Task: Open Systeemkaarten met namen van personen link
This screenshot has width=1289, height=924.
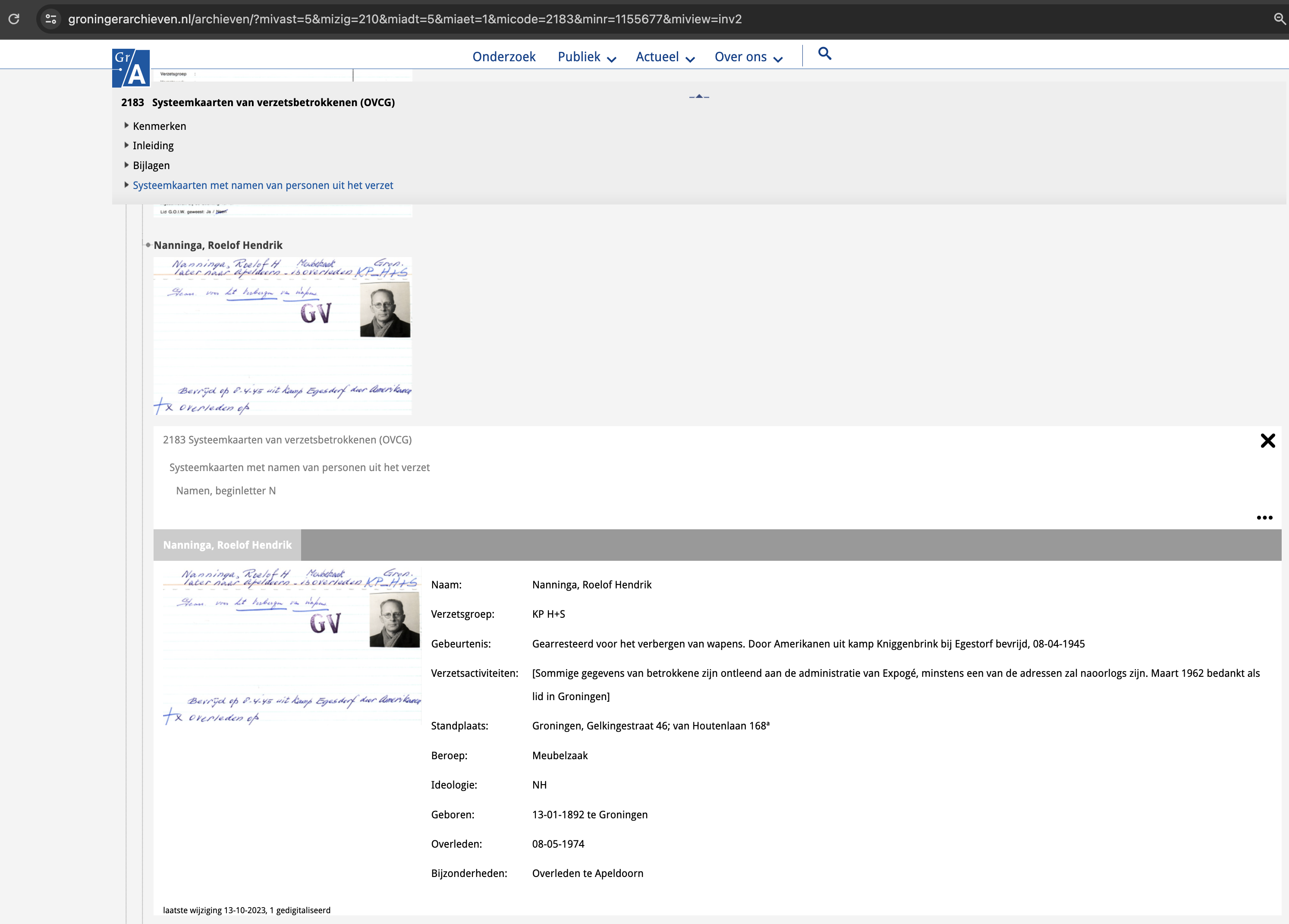Action: click(263, 185)
